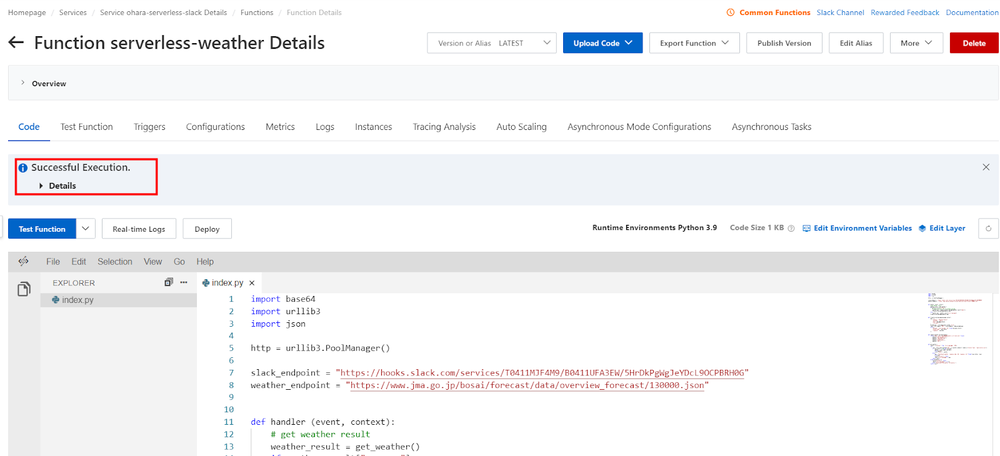Open the Selection menu in editor
This screenshot has width=1000, height=456.
pos(114,262)
